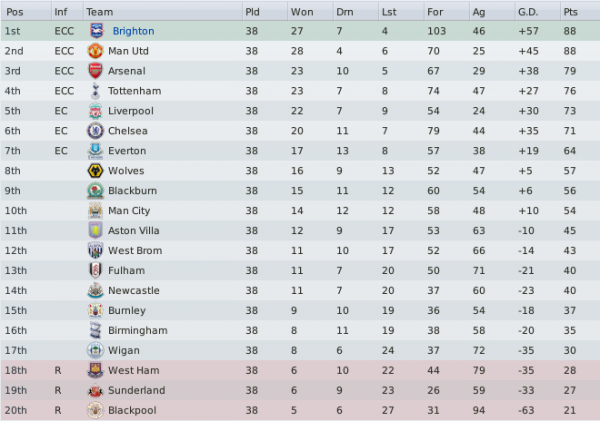
Task: Open the Liverpool club badge
Action: tap(96, 111)
